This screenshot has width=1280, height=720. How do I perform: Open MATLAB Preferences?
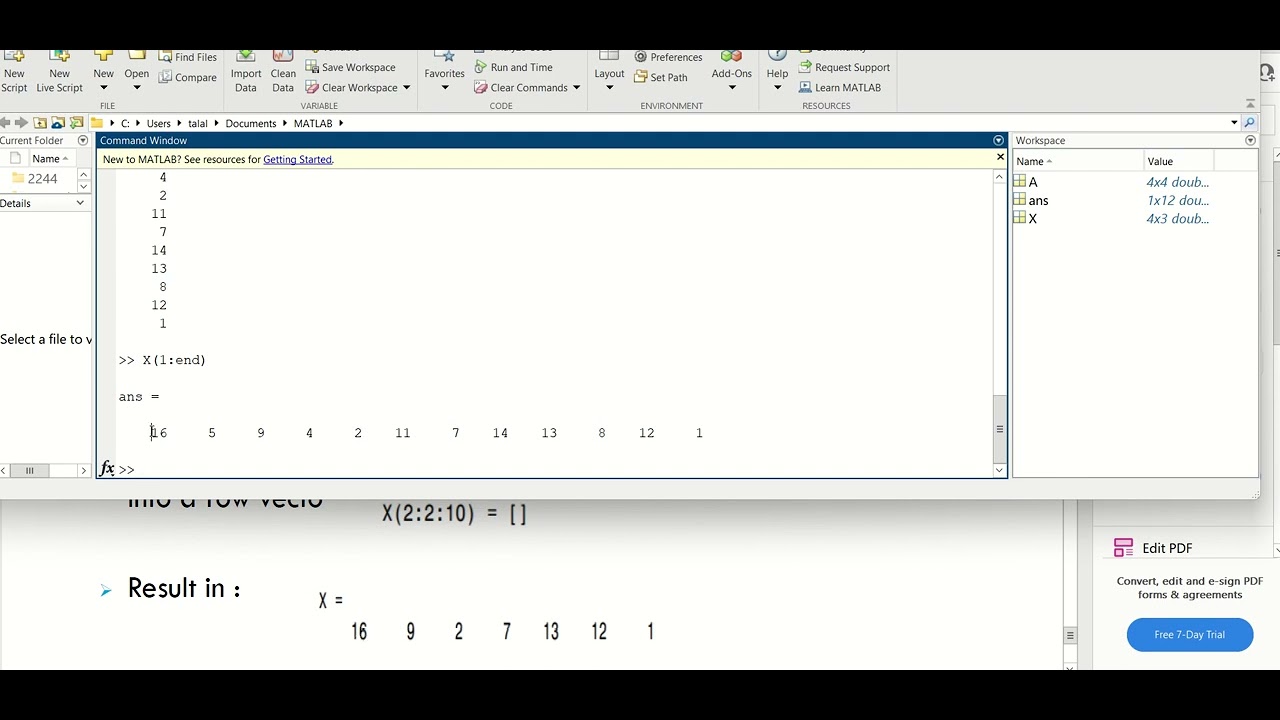coord(668,57)
